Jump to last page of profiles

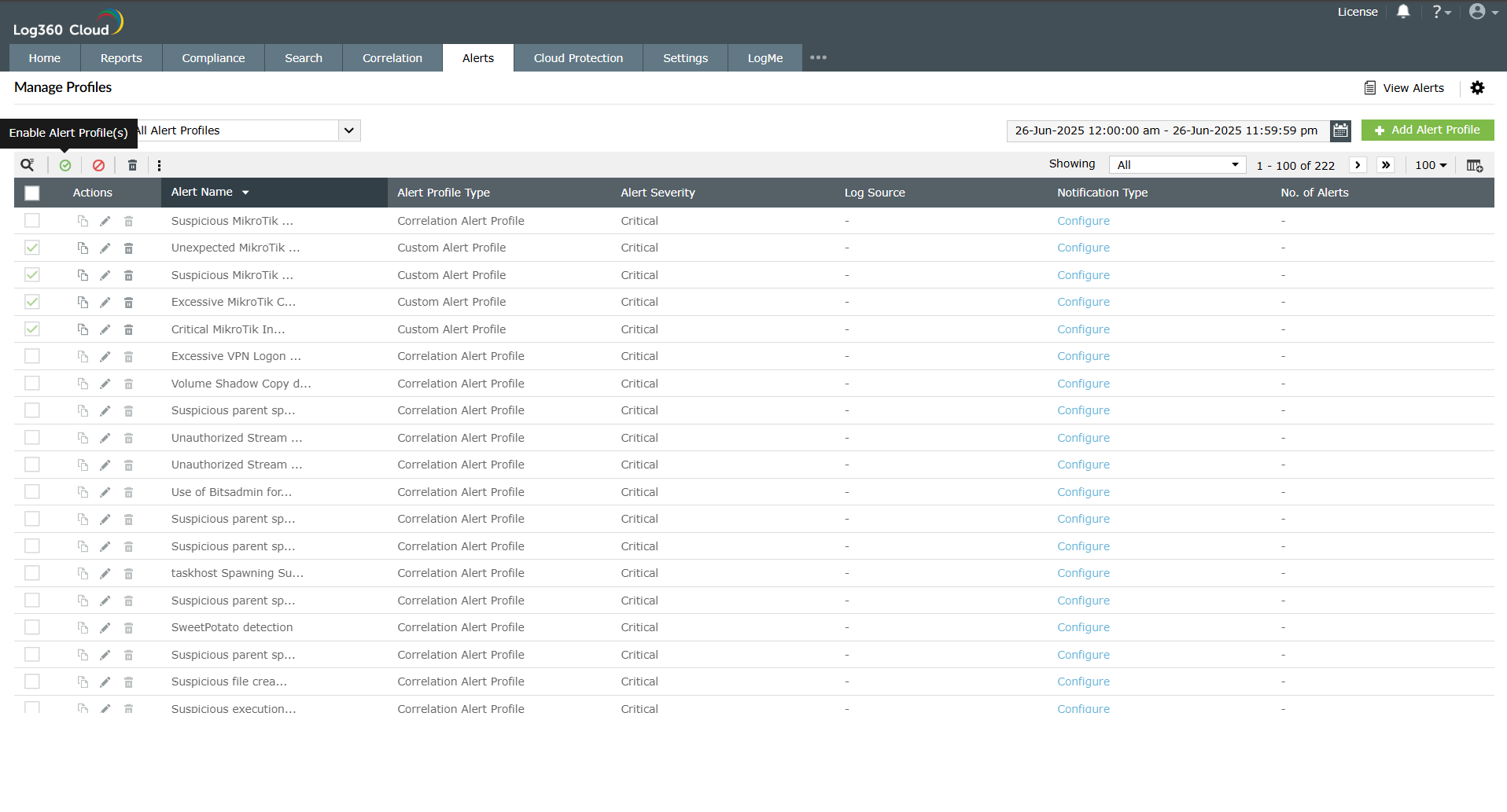(1385, 165)
